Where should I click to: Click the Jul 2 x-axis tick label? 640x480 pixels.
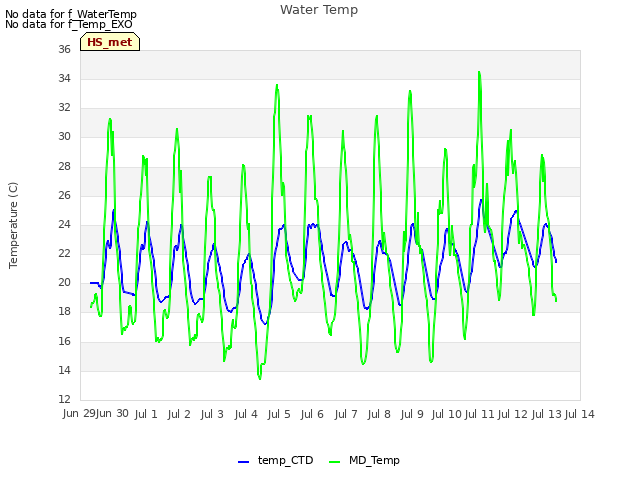pos(179,414)
